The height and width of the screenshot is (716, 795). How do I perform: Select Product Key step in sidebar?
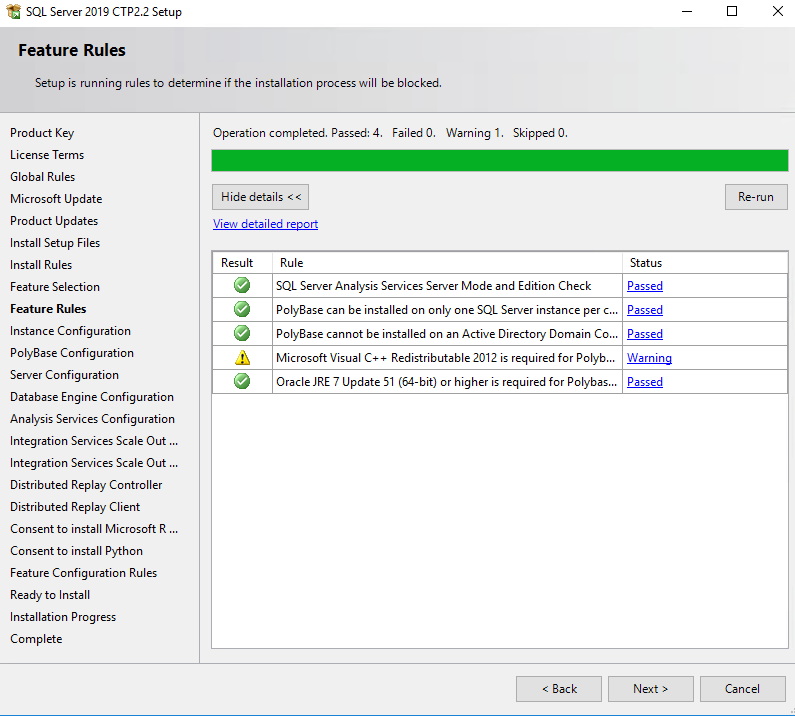(42, 133)
